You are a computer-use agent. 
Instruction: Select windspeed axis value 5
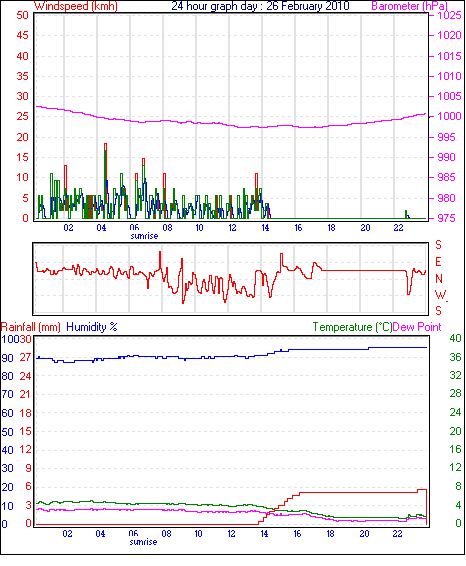[x=25, y=198]
